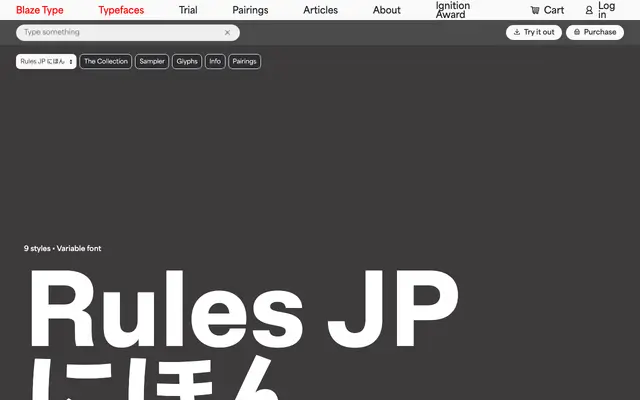Open the Typefaces menu

121,10
